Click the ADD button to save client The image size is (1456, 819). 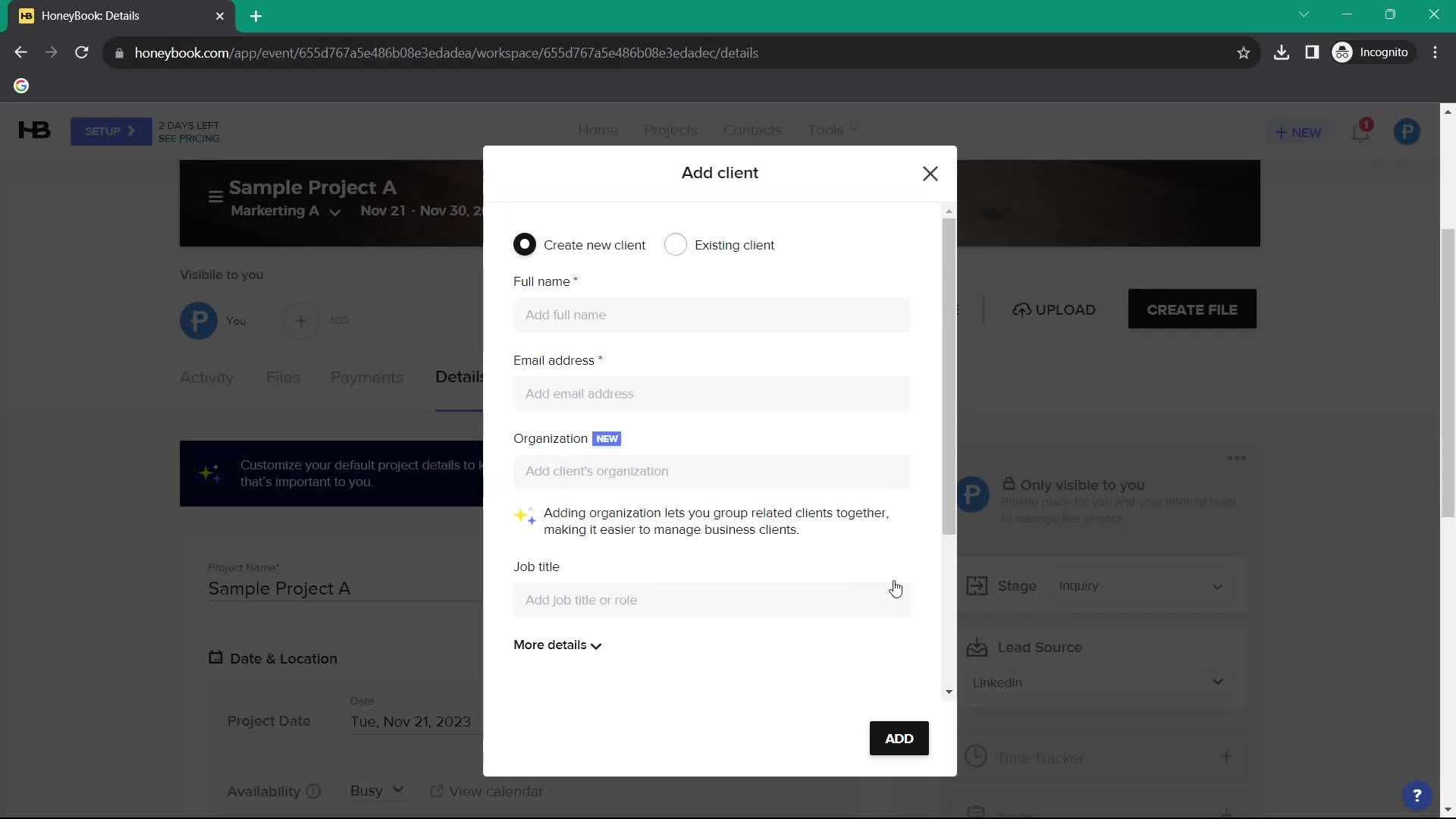pos(898,738)
